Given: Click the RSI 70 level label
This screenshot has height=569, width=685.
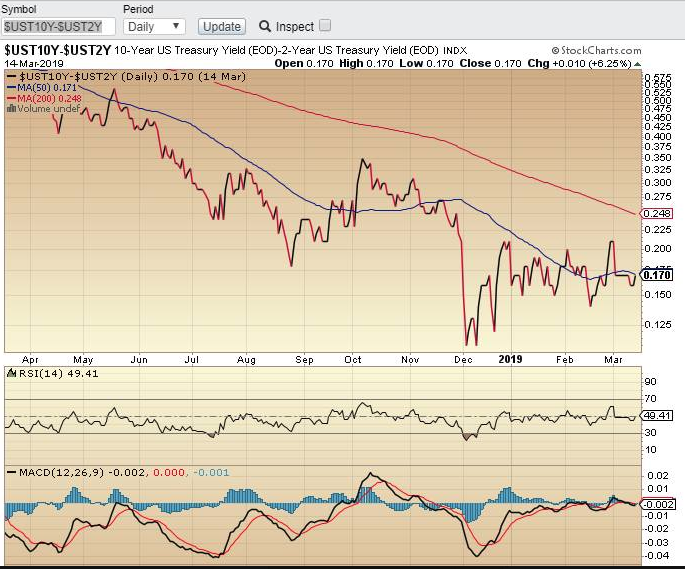Looking at the screenshot, I should 650,399.
